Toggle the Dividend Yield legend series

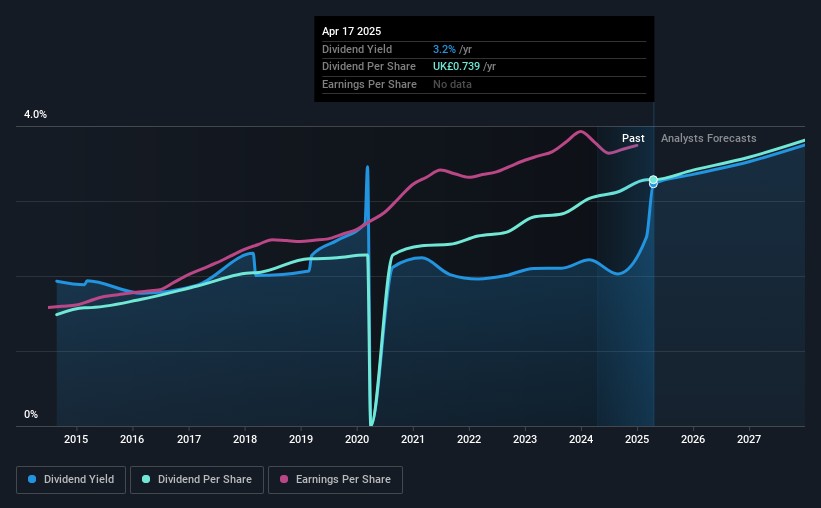[70, 480]
